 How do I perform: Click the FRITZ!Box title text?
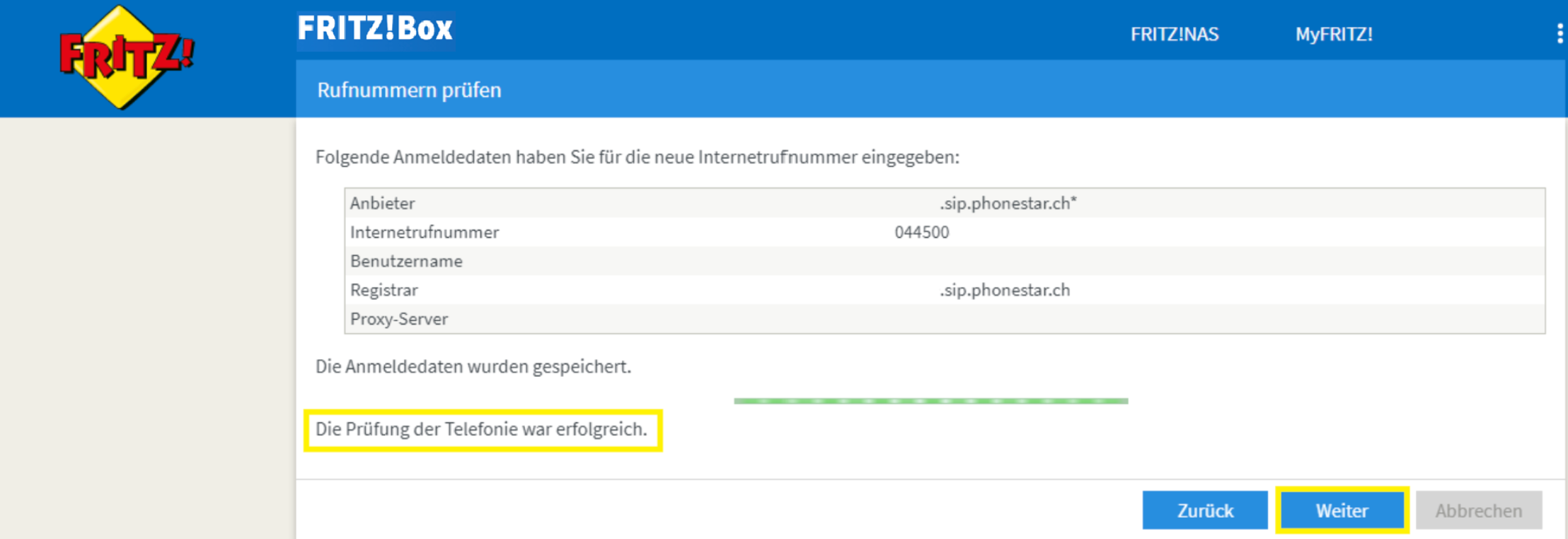point(374,29)
